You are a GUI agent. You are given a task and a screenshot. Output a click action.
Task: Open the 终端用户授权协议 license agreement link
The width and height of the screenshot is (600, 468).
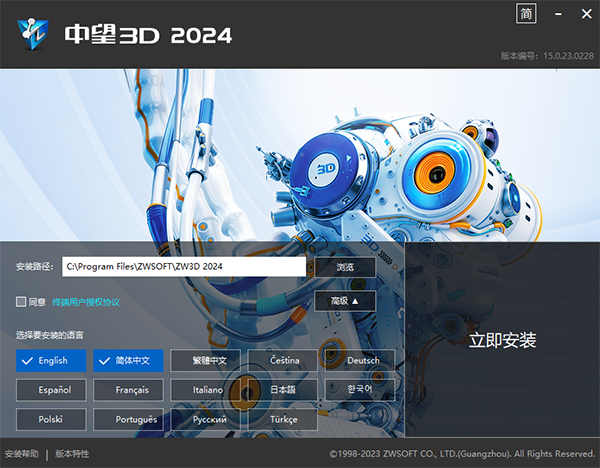[x=86, y=301]
